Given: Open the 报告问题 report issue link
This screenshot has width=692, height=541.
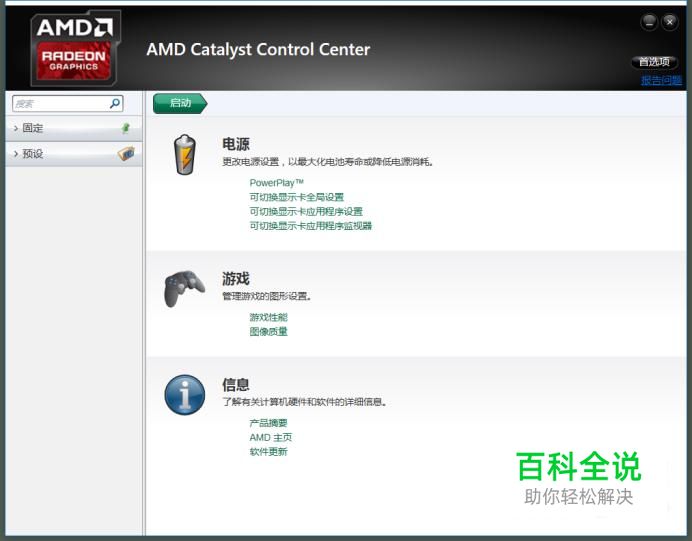Looking at the screenshot, I should pyautogui.click(x=661, y=80).
